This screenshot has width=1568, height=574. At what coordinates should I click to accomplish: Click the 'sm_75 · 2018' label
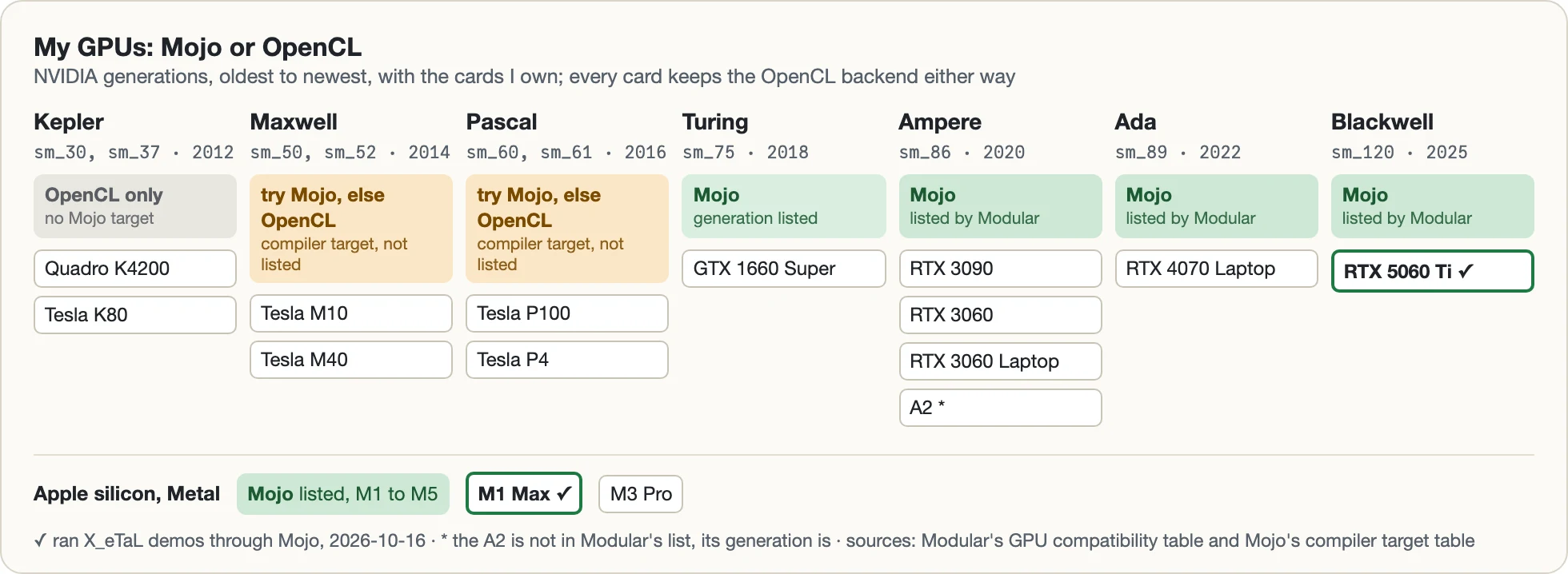click(745, 153)
